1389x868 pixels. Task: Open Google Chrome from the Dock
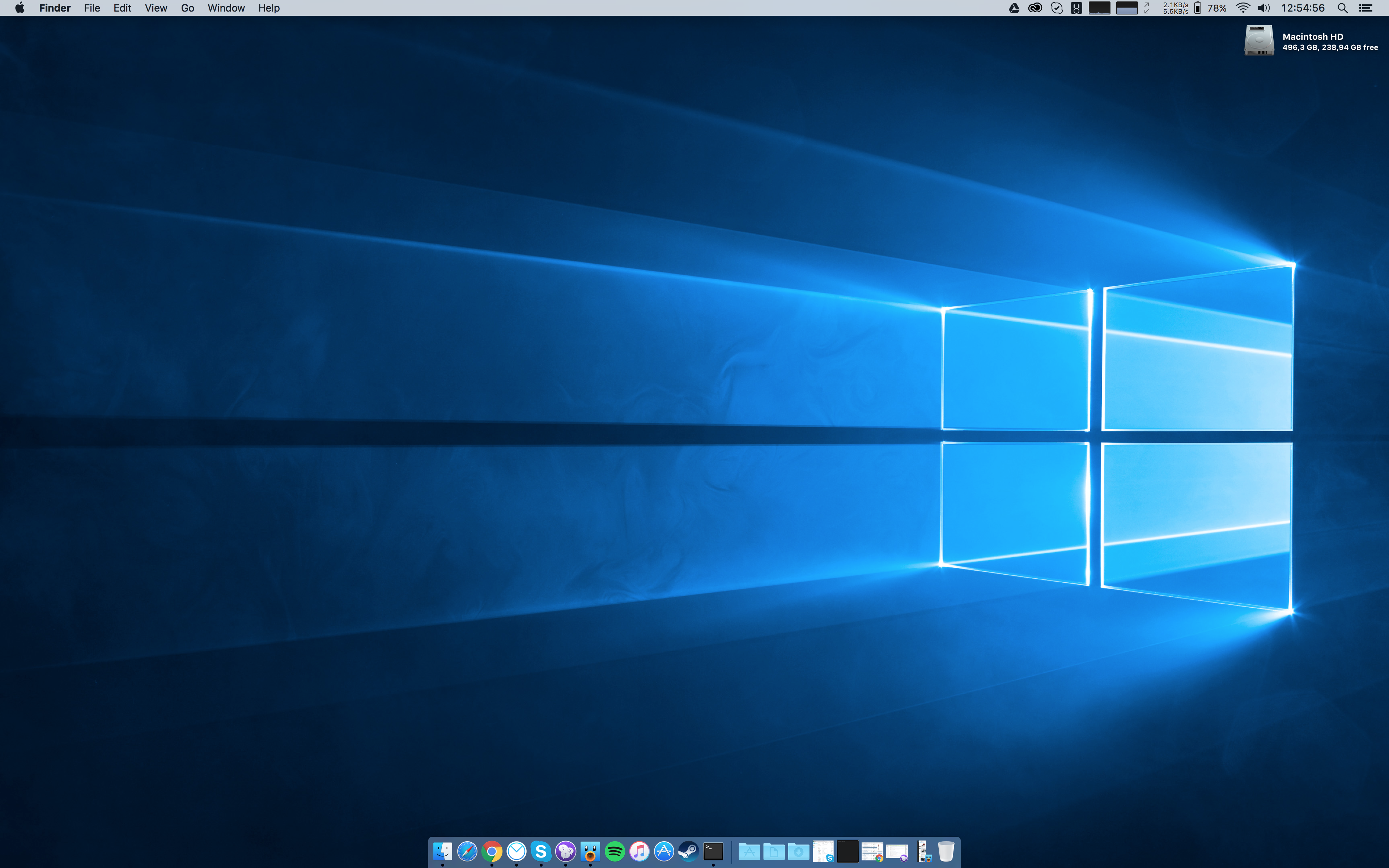coord(492,851)
